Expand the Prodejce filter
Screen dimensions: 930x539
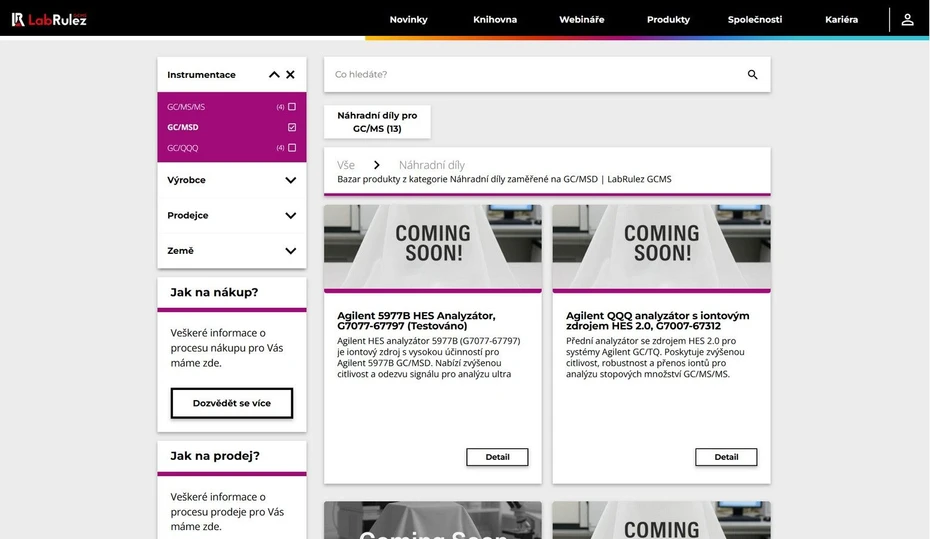pyautogui.click(x=290, y=216)
